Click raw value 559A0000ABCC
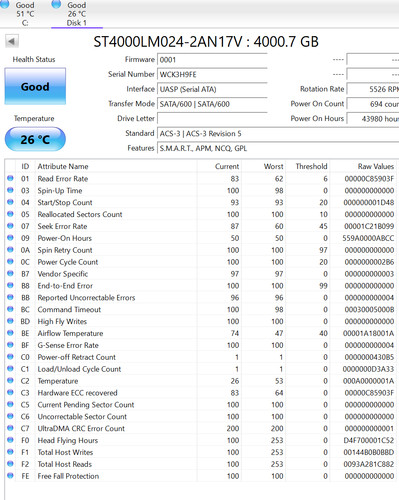Viewport: 399px width, 500px height. (x=368, y=238)
